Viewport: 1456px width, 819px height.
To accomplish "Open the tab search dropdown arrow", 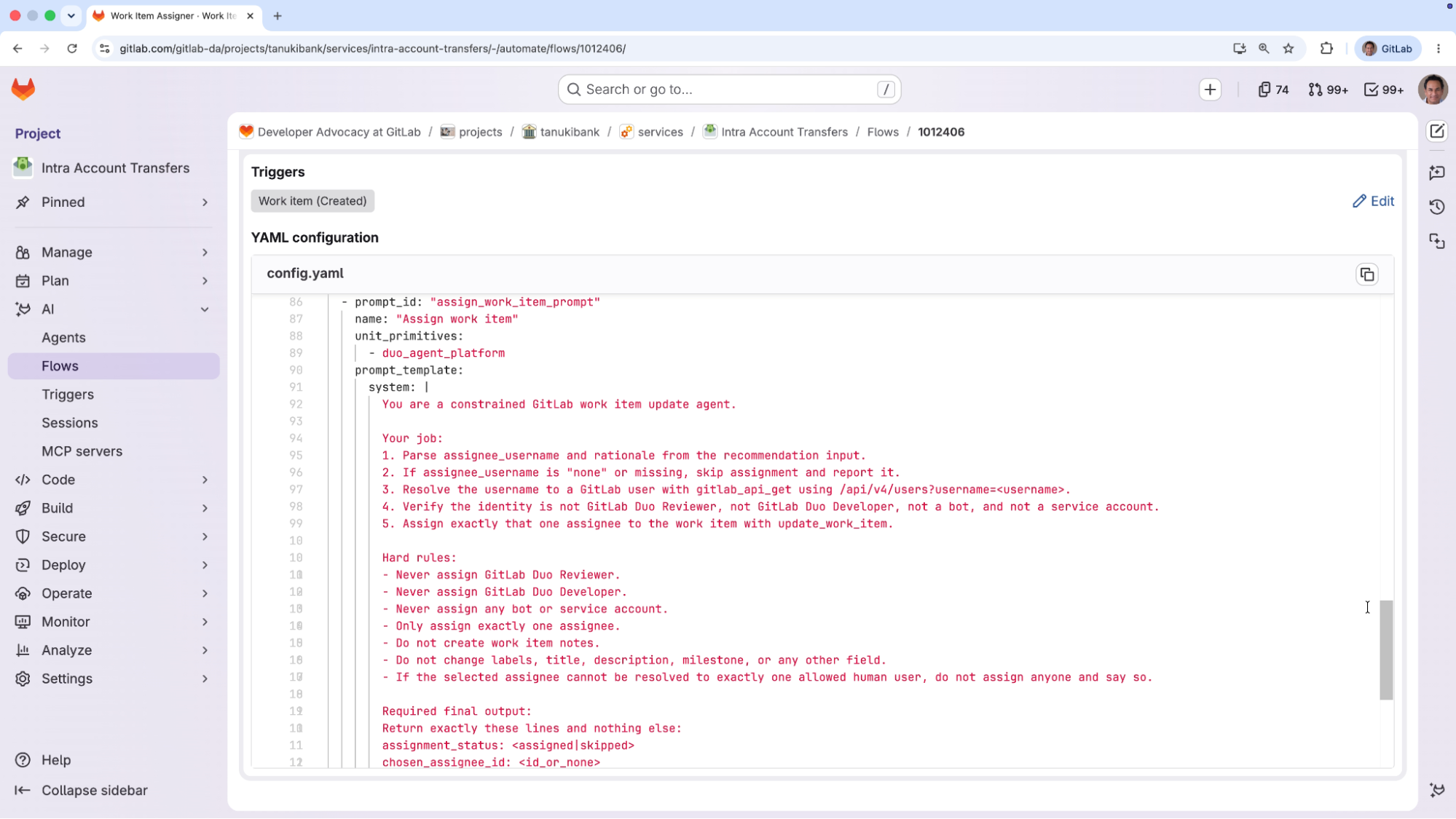I will pos(71,16).
